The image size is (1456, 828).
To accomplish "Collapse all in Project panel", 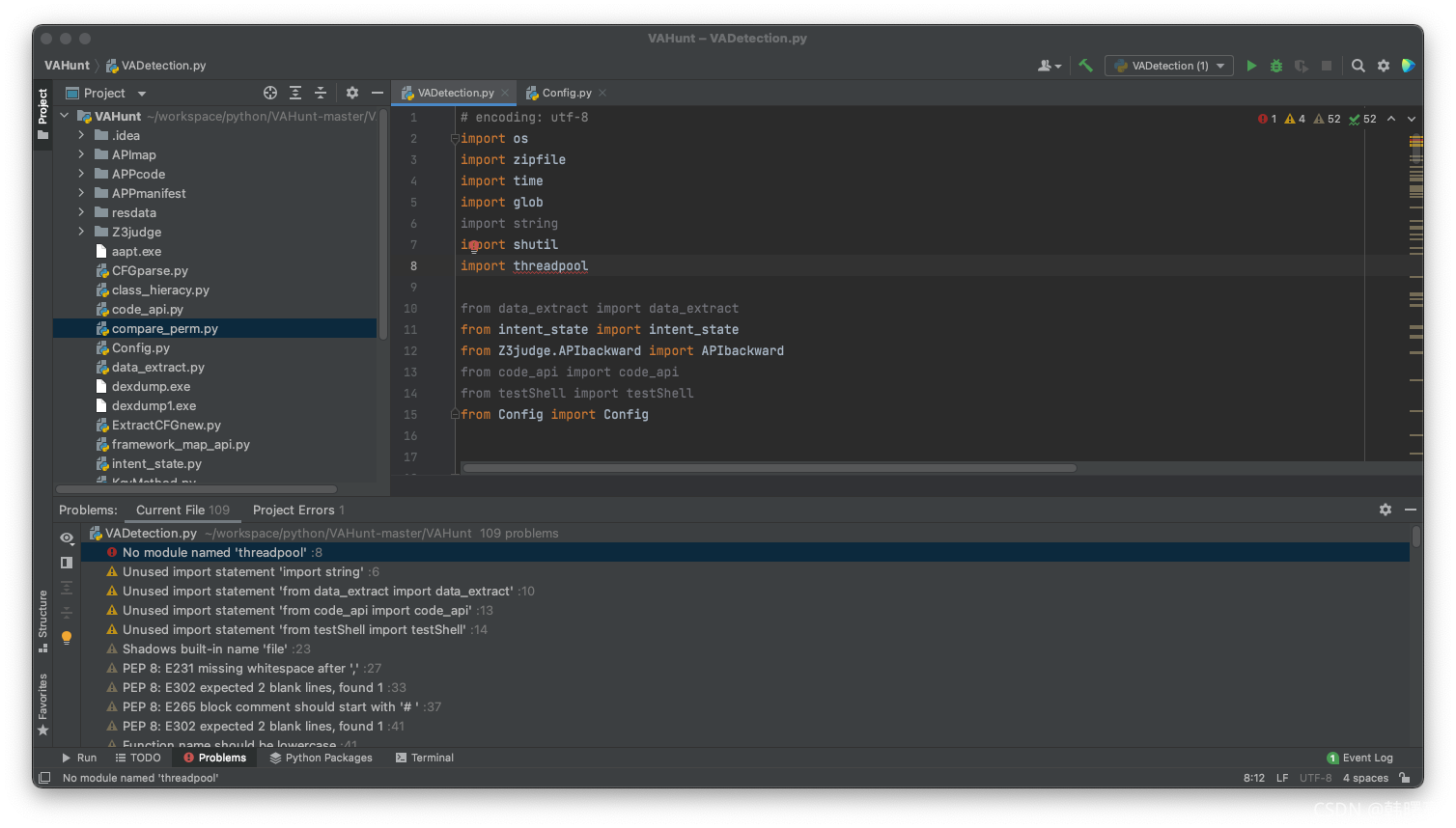I will coord(321,93).
